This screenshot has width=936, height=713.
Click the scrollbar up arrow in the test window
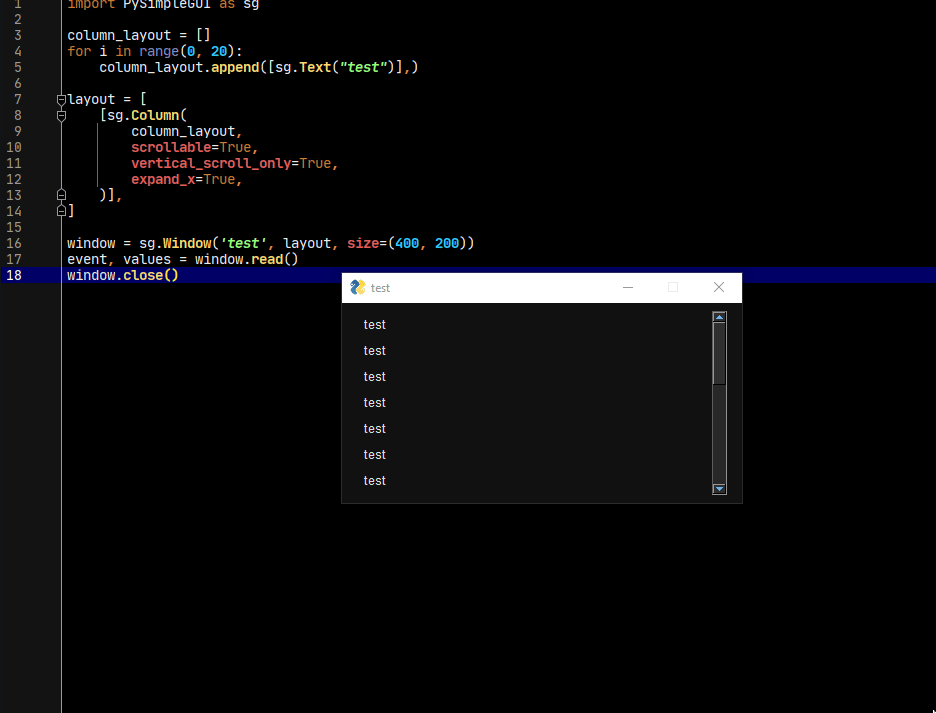pos(719,316)
